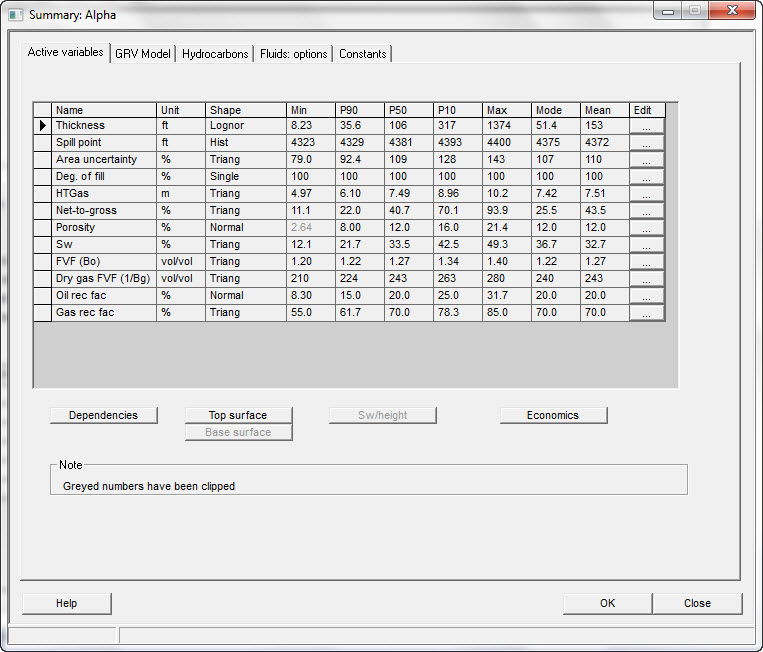Open edit button for Gas rec fac
The height and width of the screenshot is (652, 763).
click(x=647, y=313)
